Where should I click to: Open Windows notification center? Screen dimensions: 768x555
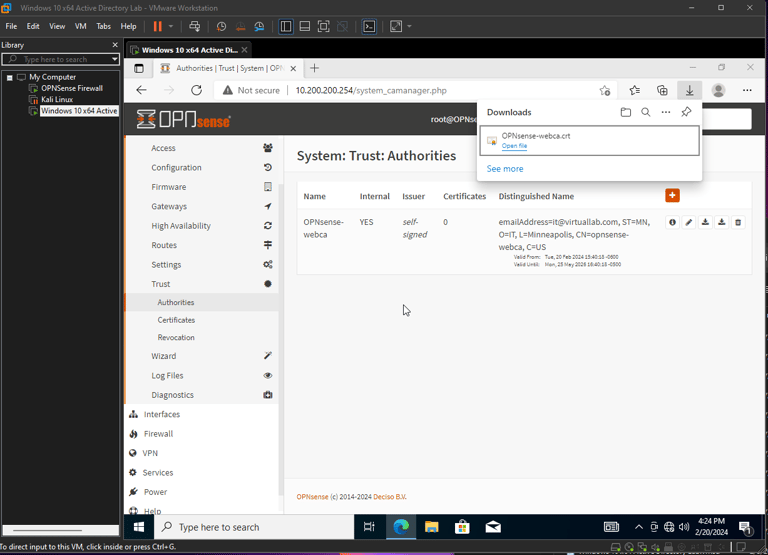745,528
